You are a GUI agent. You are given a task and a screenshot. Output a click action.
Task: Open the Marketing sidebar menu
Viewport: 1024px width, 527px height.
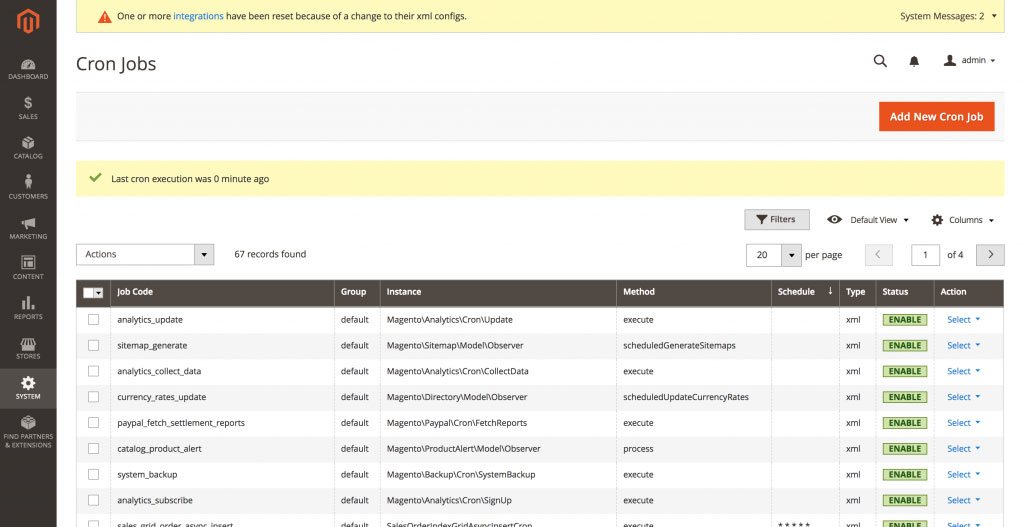point(28,228)
